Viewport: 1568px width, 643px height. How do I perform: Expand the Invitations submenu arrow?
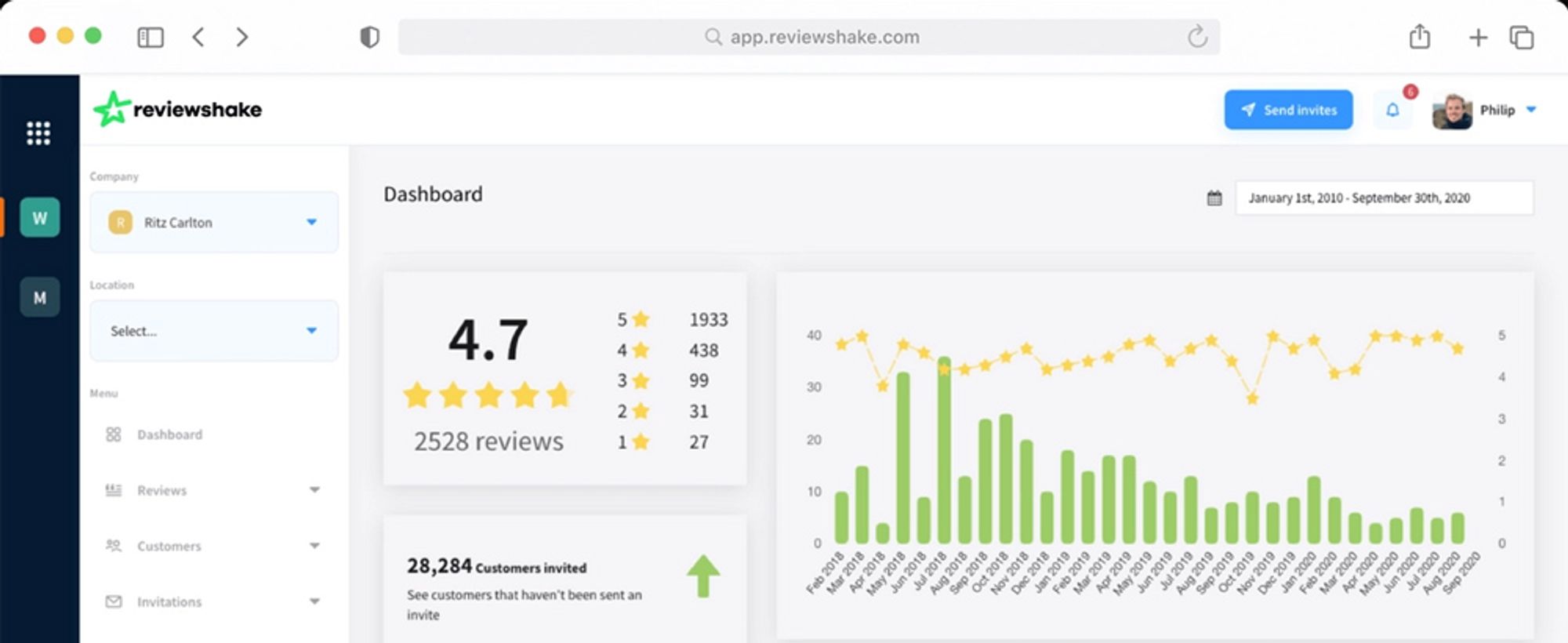[x=314, y=601]
